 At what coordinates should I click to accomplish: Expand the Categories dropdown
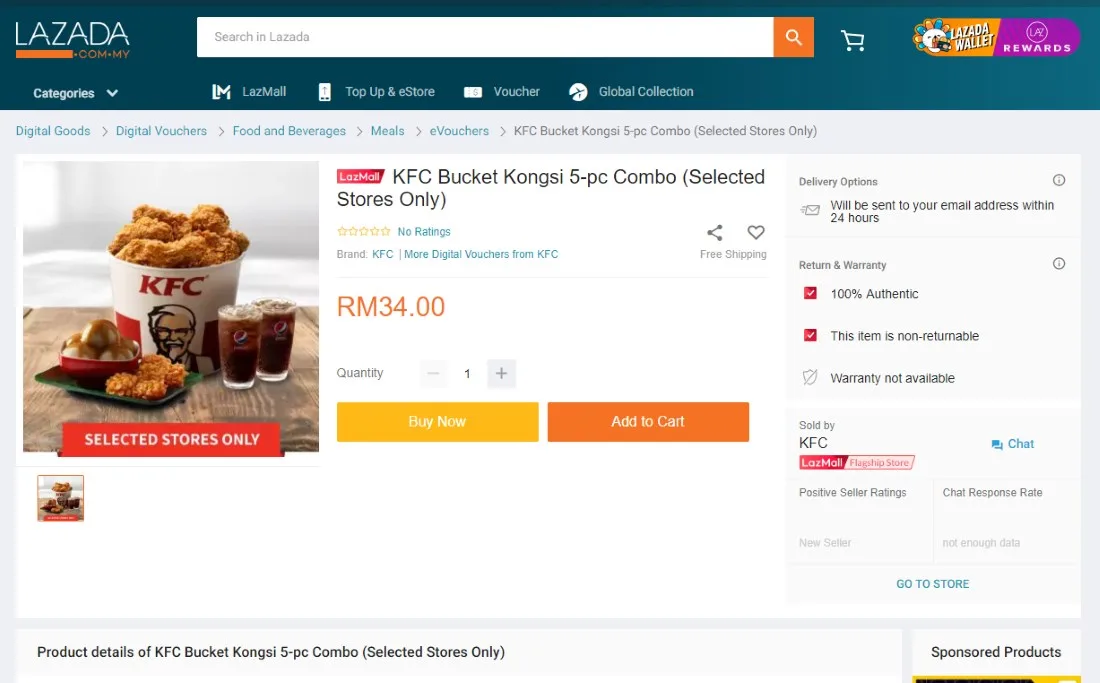tap(76, 93)
